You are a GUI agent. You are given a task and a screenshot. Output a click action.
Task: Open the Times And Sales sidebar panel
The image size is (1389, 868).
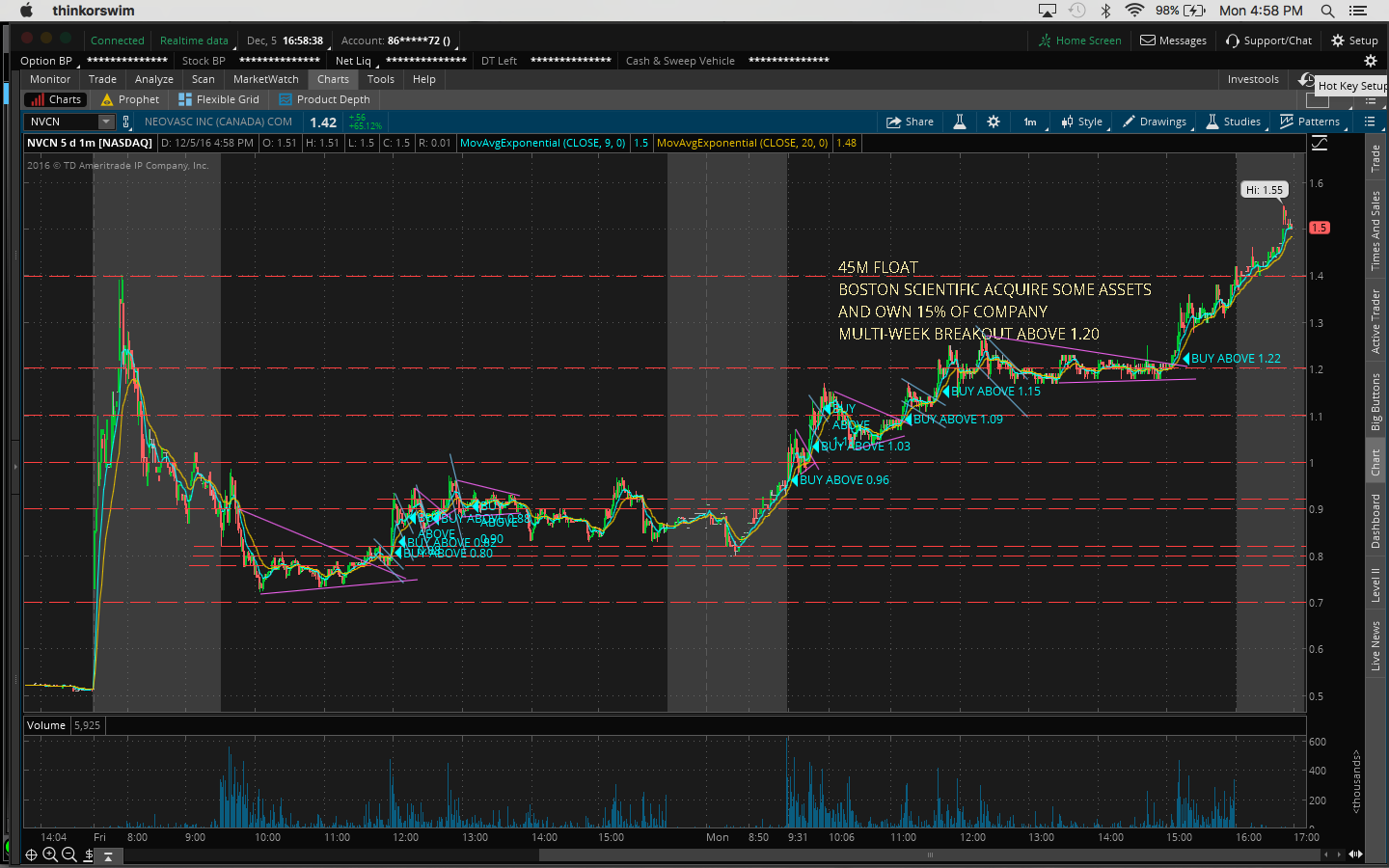coord(1375,231)
